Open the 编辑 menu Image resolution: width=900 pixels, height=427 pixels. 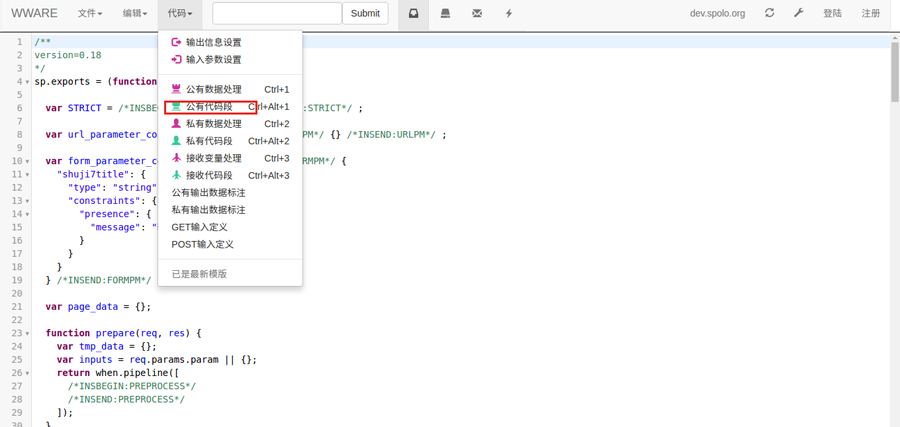(135, 13)
